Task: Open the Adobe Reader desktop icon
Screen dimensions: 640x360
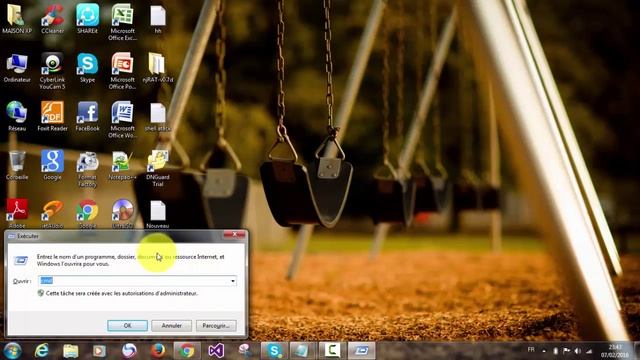Action: pos(17,213)
